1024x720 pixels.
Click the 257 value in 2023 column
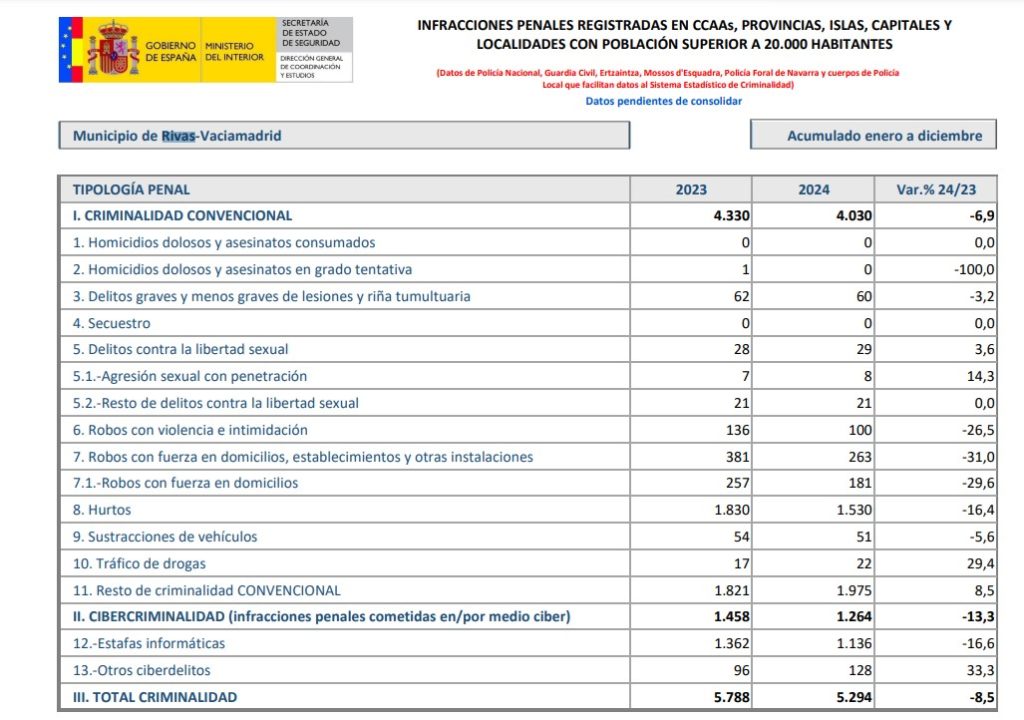click(738, 482)
